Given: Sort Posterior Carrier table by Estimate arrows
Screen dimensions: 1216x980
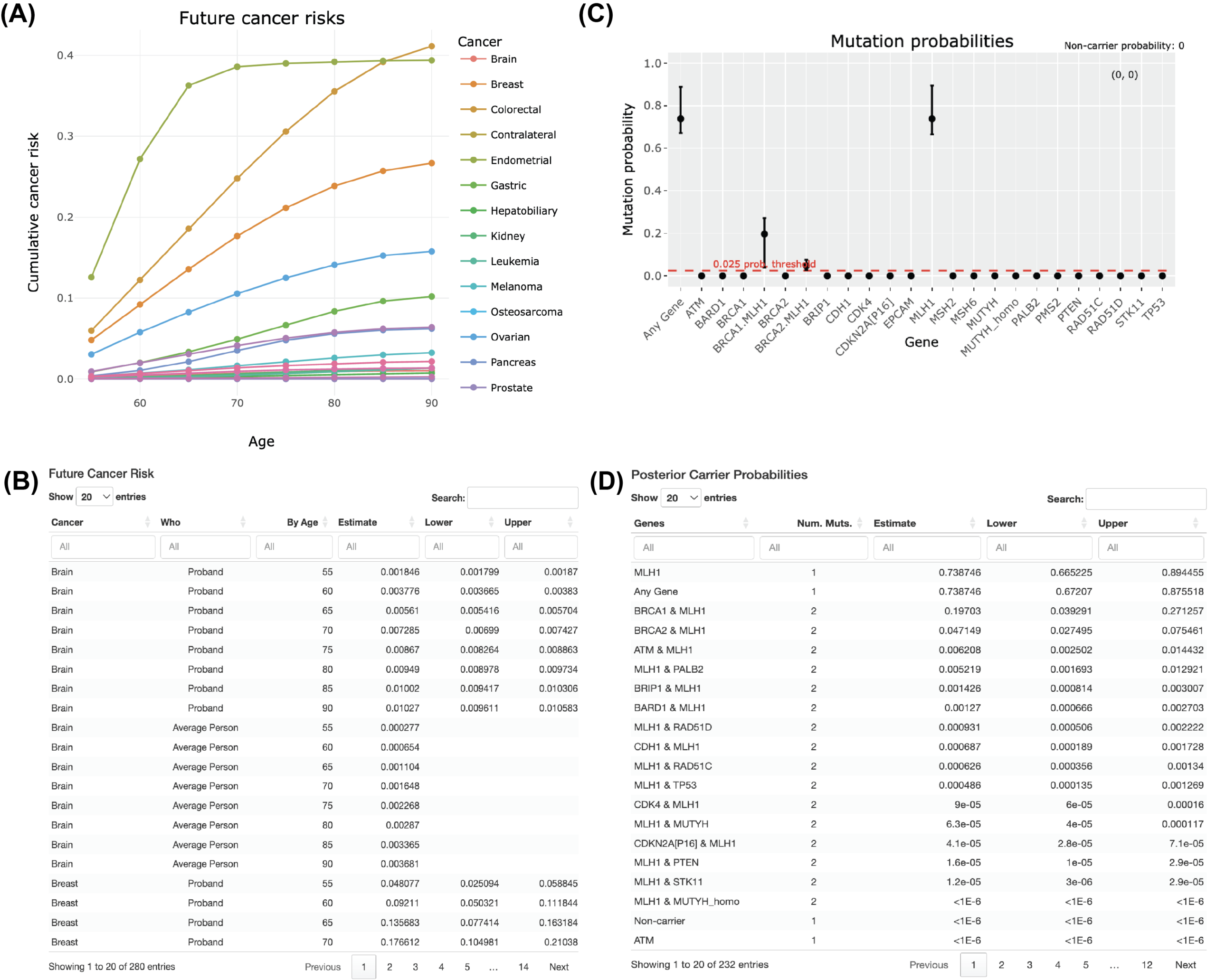Looking at the screenshot, I should (x=973, y=523).
